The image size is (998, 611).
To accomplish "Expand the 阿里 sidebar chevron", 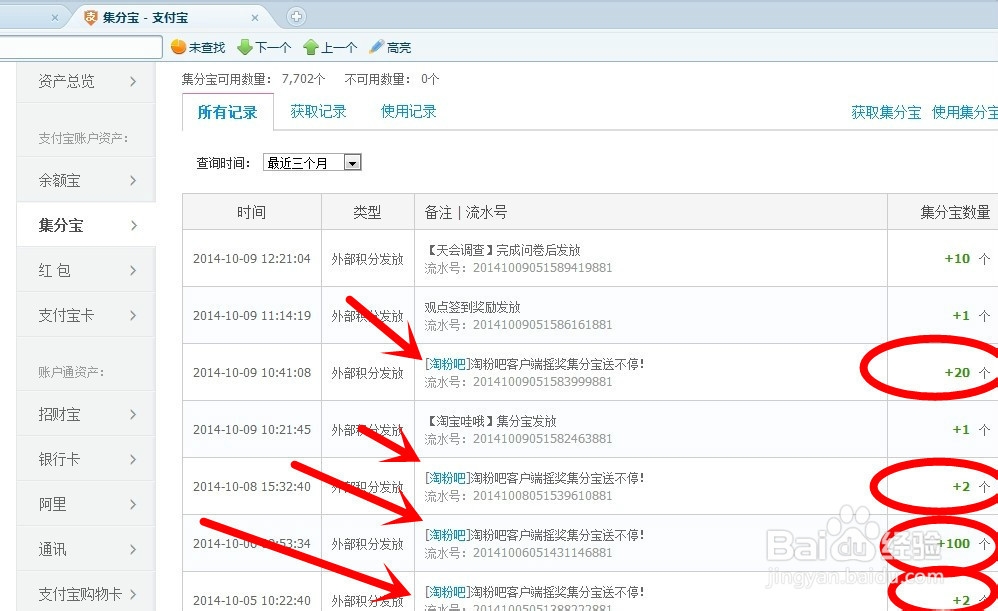I will pos(133,505).
